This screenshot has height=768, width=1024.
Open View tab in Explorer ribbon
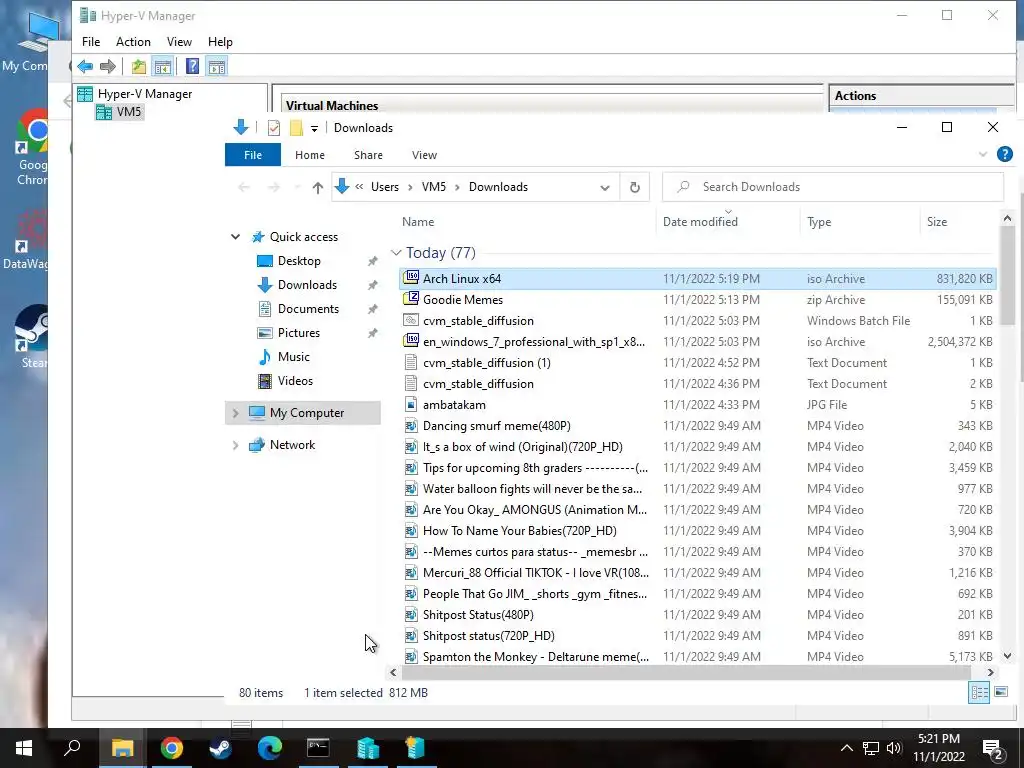pyautogui.click(x=424, y=155)
